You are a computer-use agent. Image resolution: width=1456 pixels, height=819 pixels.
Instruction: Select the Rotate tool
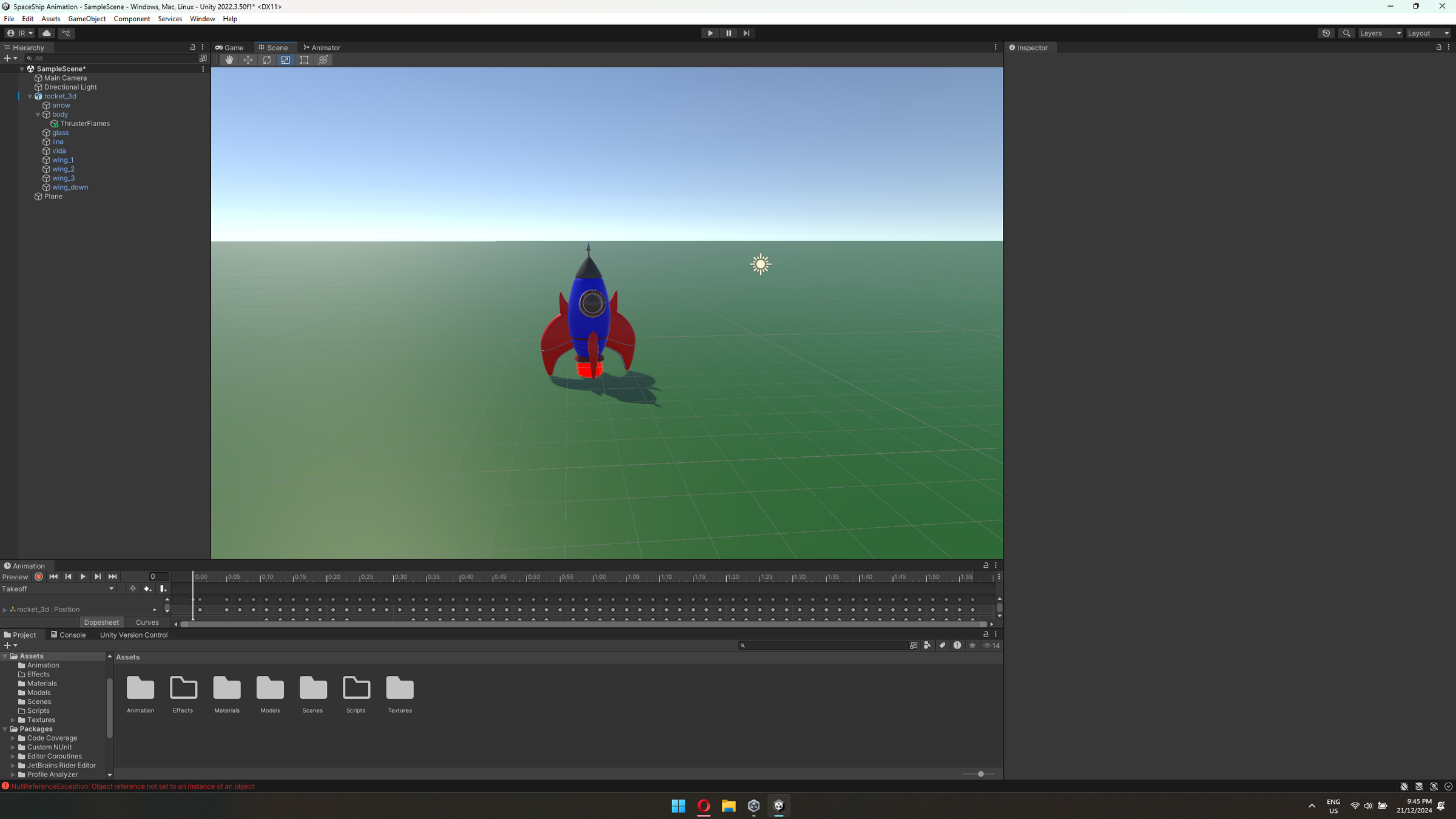point(266,59)
